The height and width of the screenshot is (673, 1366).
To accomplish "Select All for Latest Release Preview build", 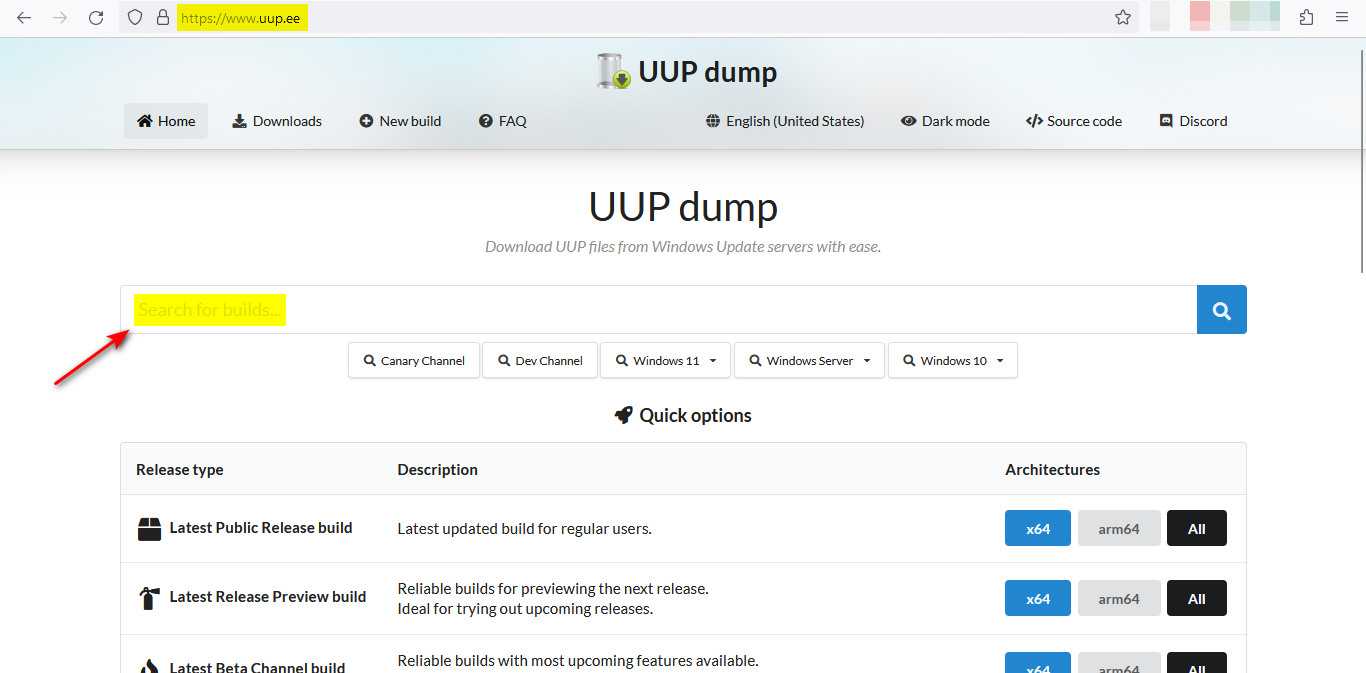I will (x=1197, y=599).
